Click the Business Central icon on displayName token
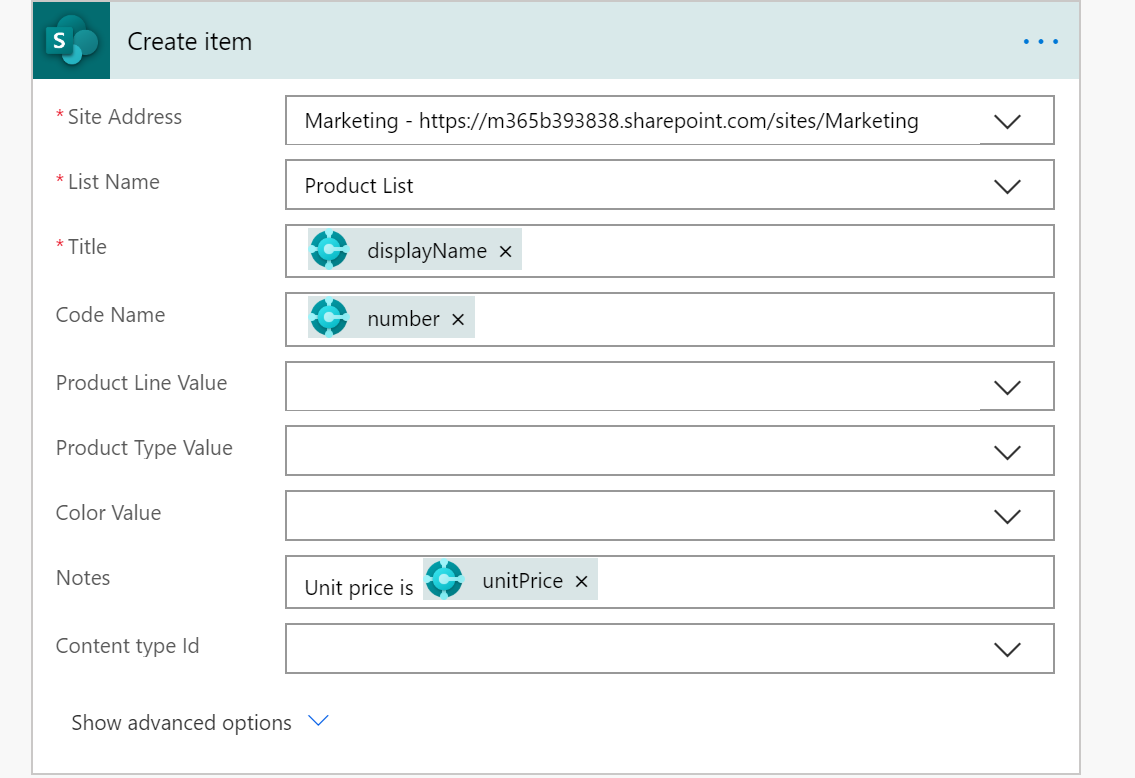 click(329, 250)
